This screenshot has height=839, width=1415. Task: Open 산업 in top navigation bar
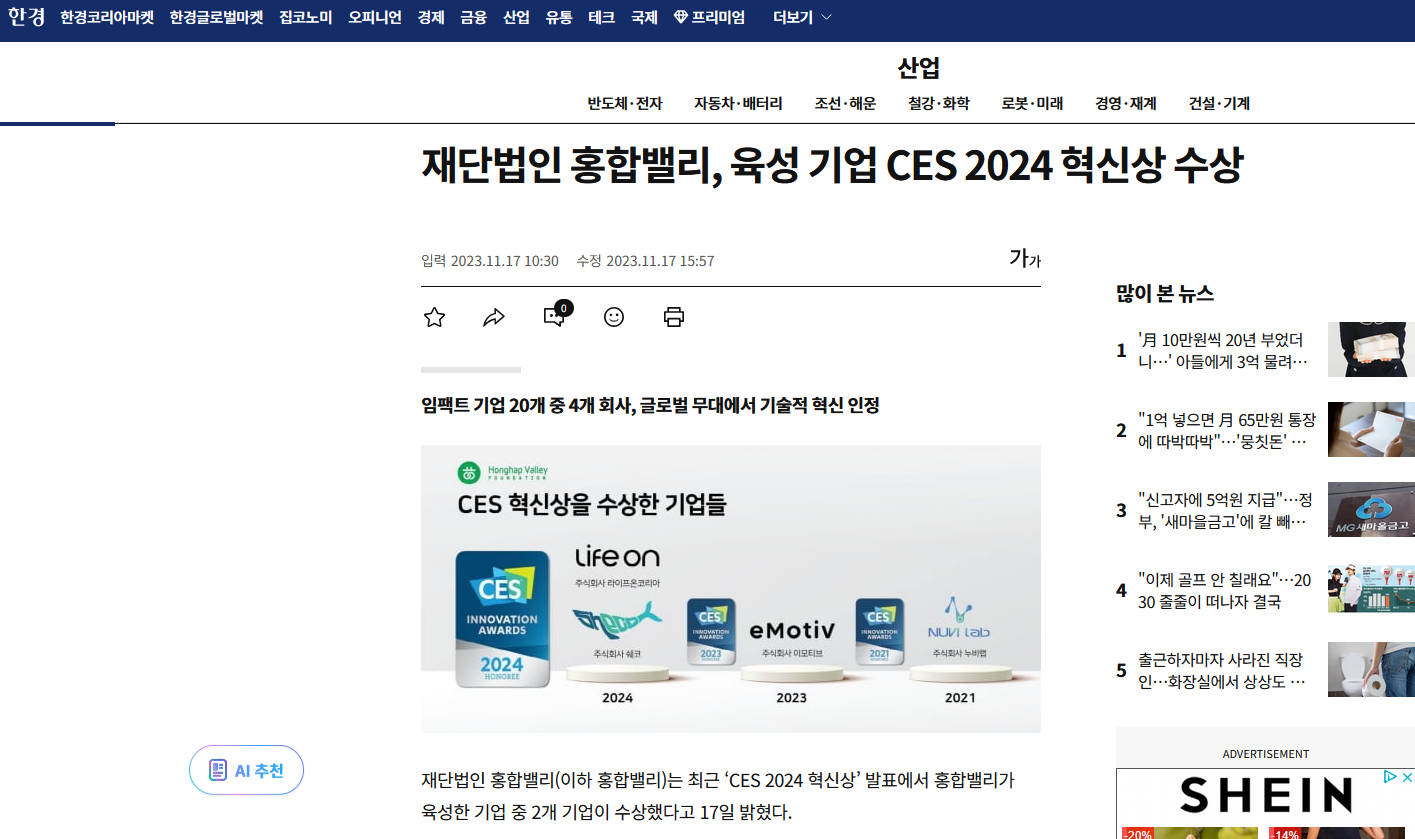tap(516, 17)
